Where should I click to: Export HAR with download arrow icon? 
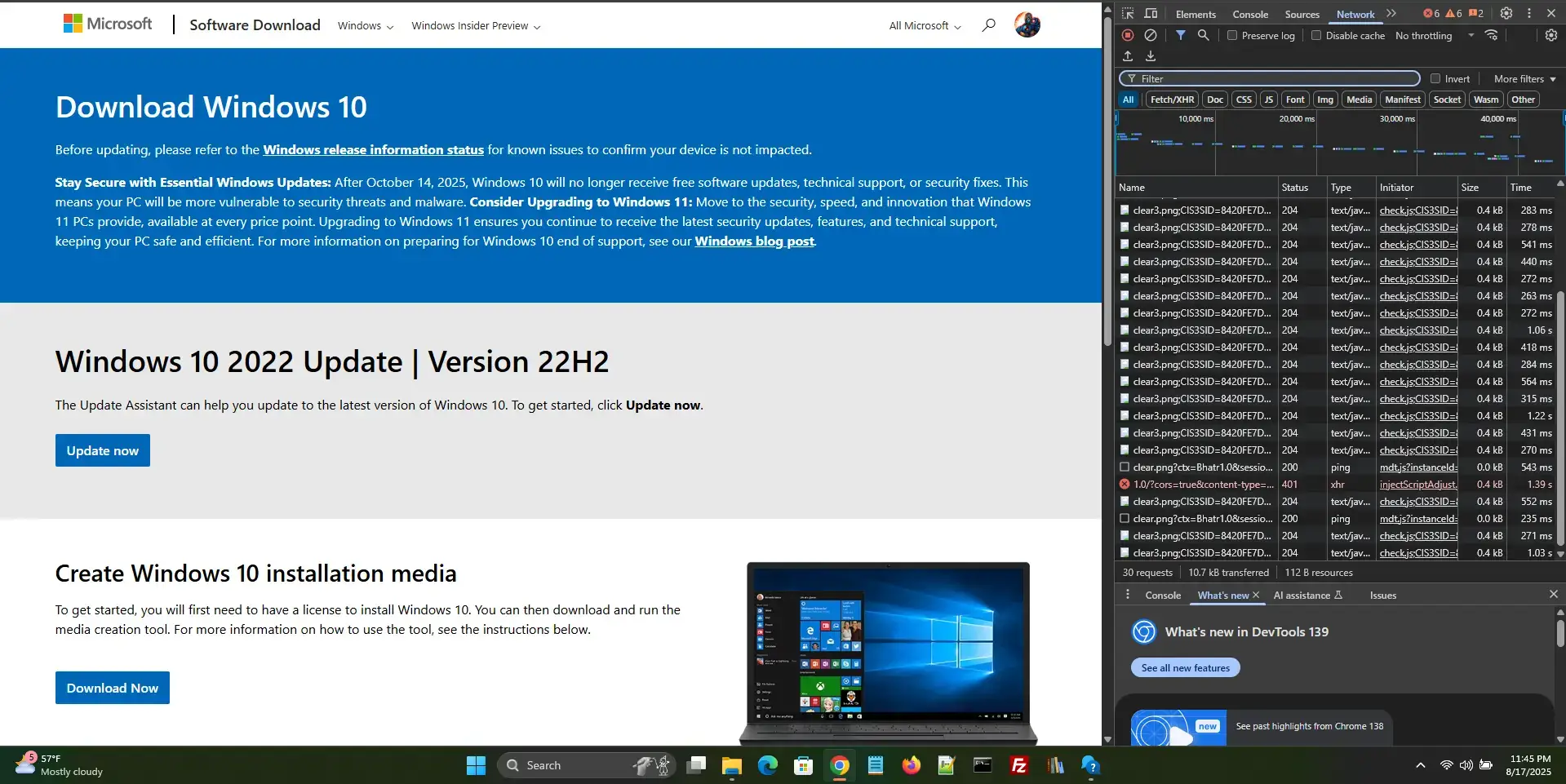[x=1151, y=56]
